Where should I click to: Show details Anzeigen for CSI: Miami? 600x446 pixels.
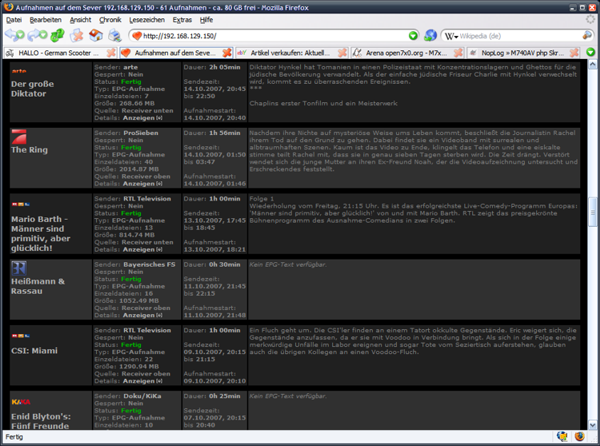tap(142, 381)
